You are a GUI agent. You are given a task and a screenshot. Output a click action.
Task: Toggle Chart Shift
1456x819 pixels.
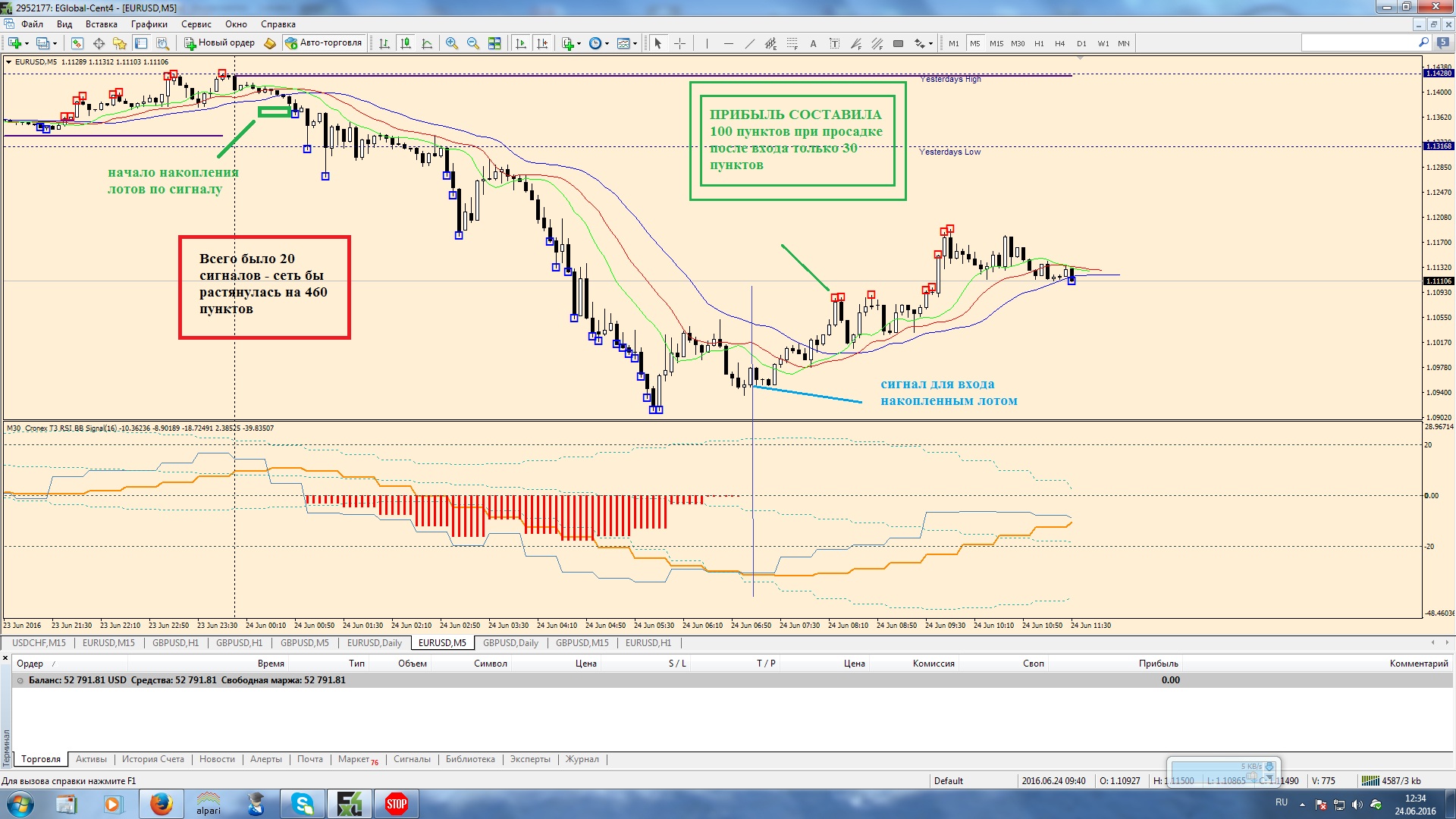click(x=542, y=43)
